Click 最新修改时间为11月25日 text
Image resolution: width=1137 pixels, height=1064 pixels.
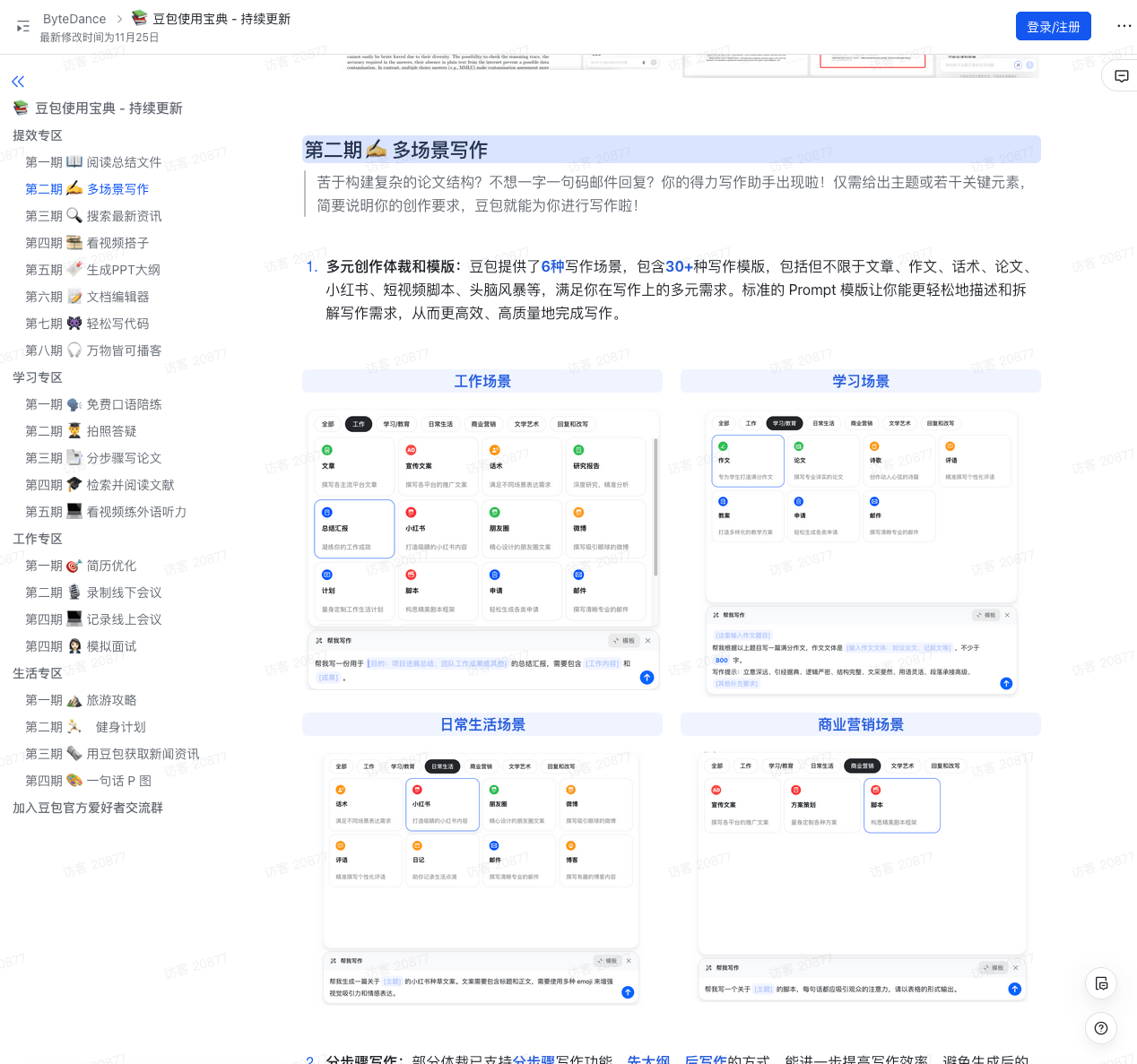click(100, 38)
